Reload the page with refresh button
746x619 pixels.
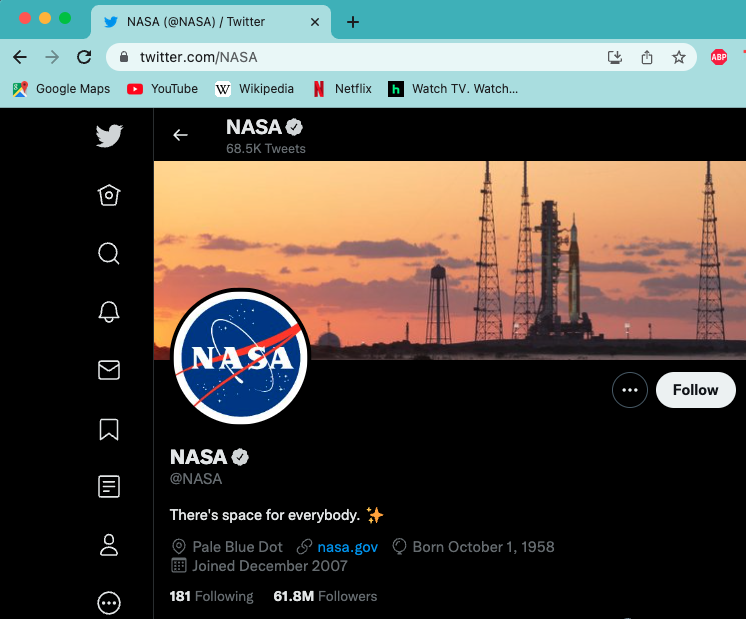point(84,57)
